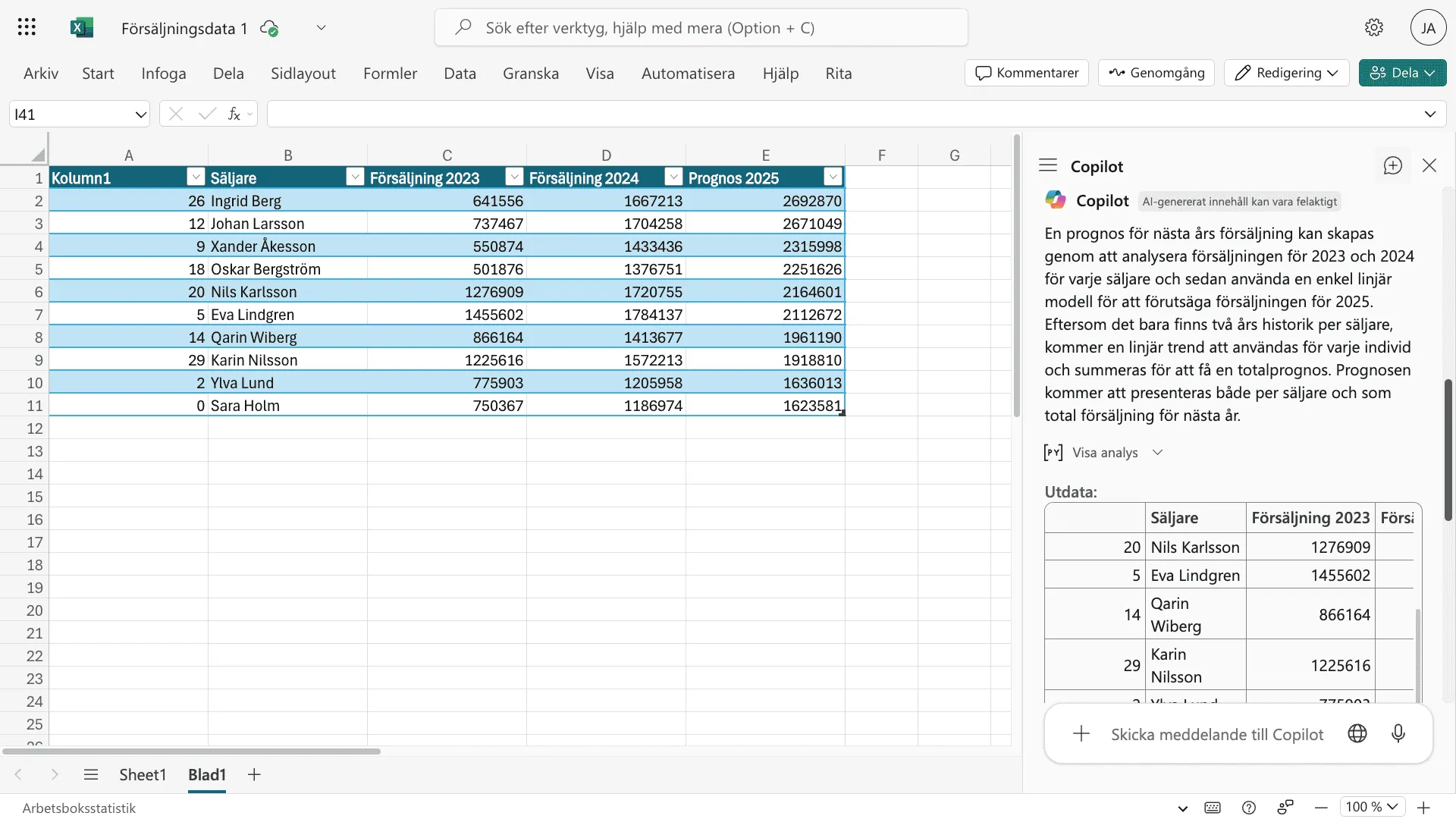Click the worksheet vertical scrollbar
The image size is (1456, 819).
(1017, 277)
